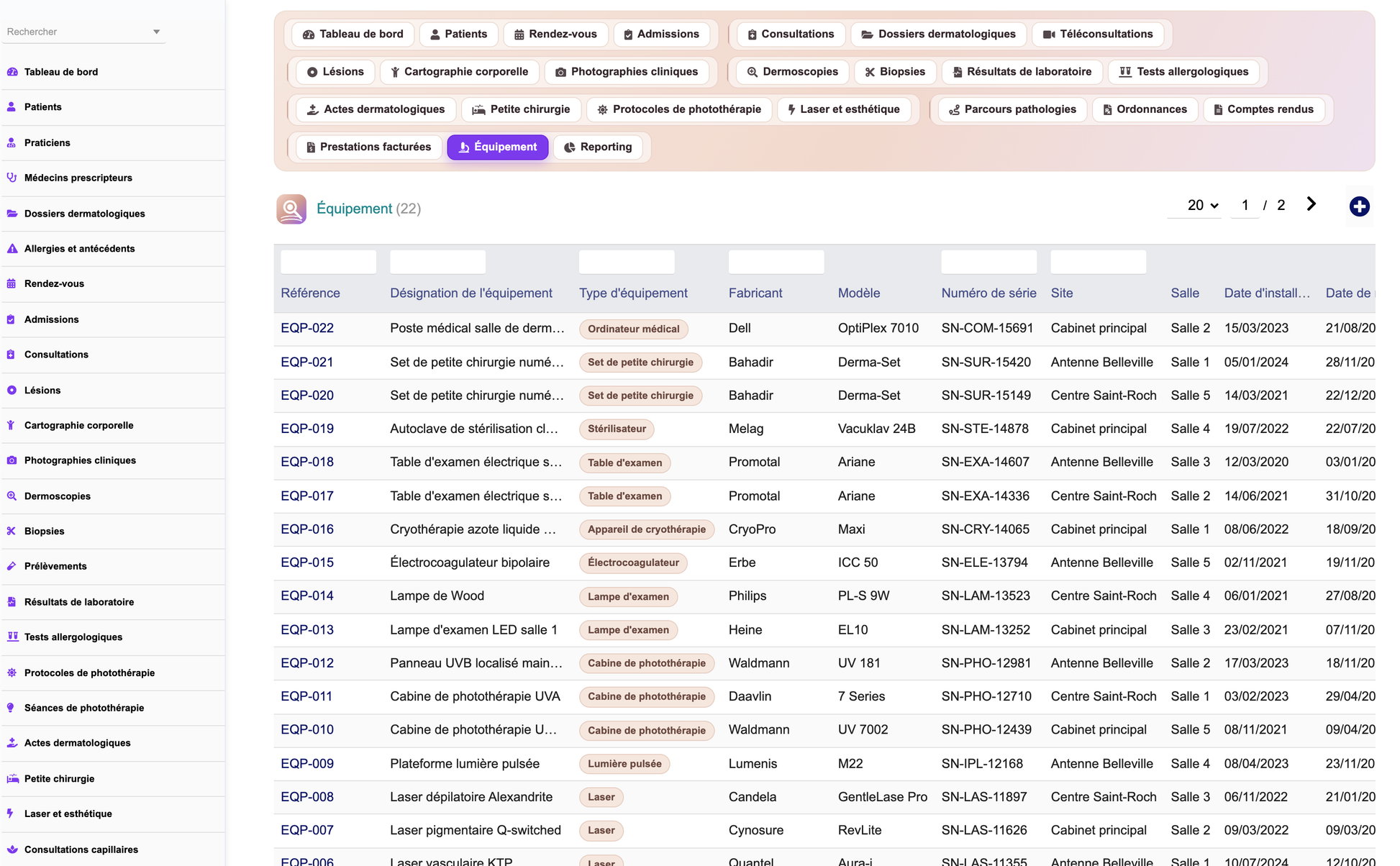Open Séances de photothérapie sidebar item
1400x866 pixels.
pos(84,708)
